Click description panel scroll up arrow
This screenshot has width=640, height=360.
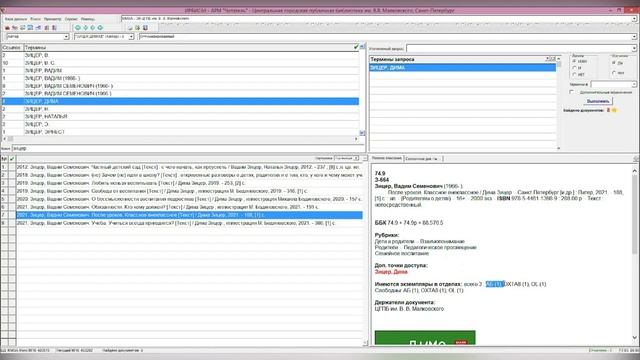click(x=635, y=170)
